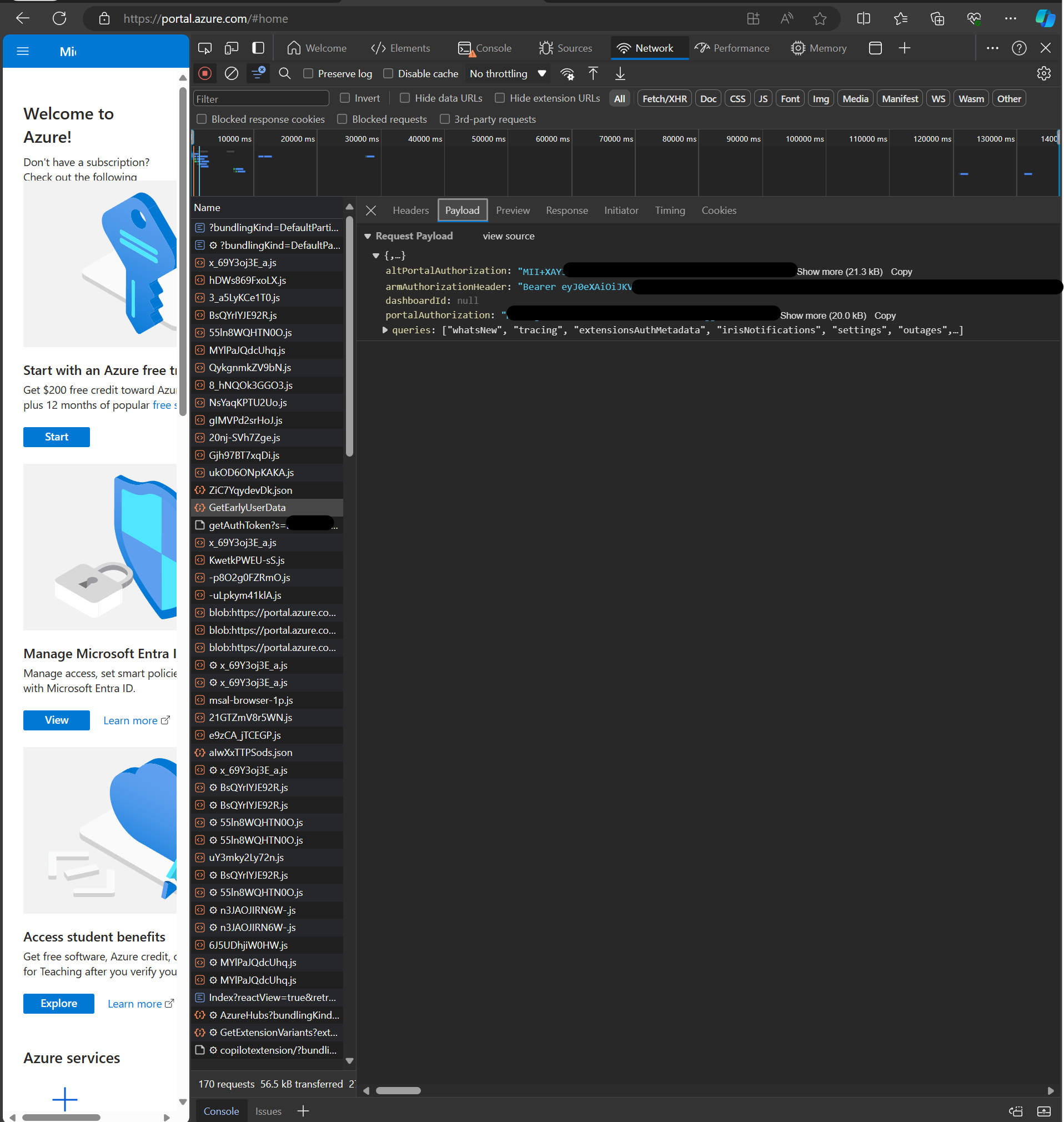Add a new DevTools tool with plus icon

pos(905,48)
